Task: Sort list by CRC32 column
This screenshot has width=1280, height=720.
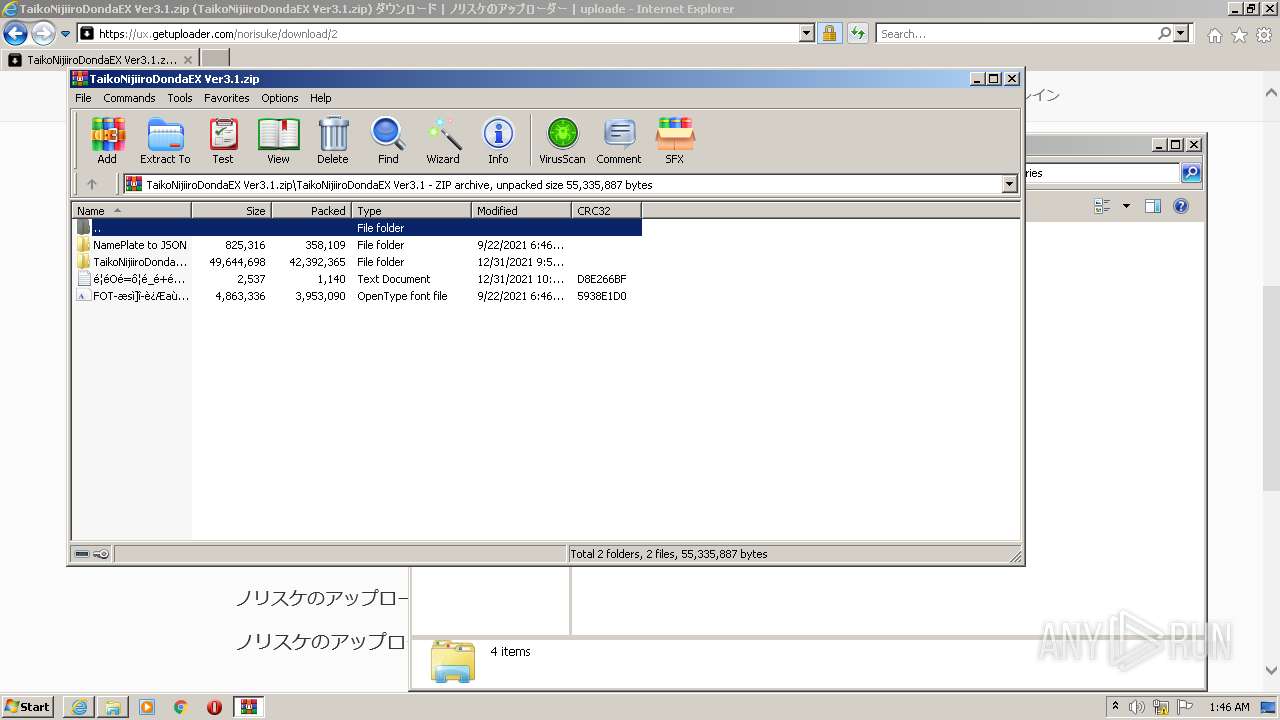Action: (606, 211)
